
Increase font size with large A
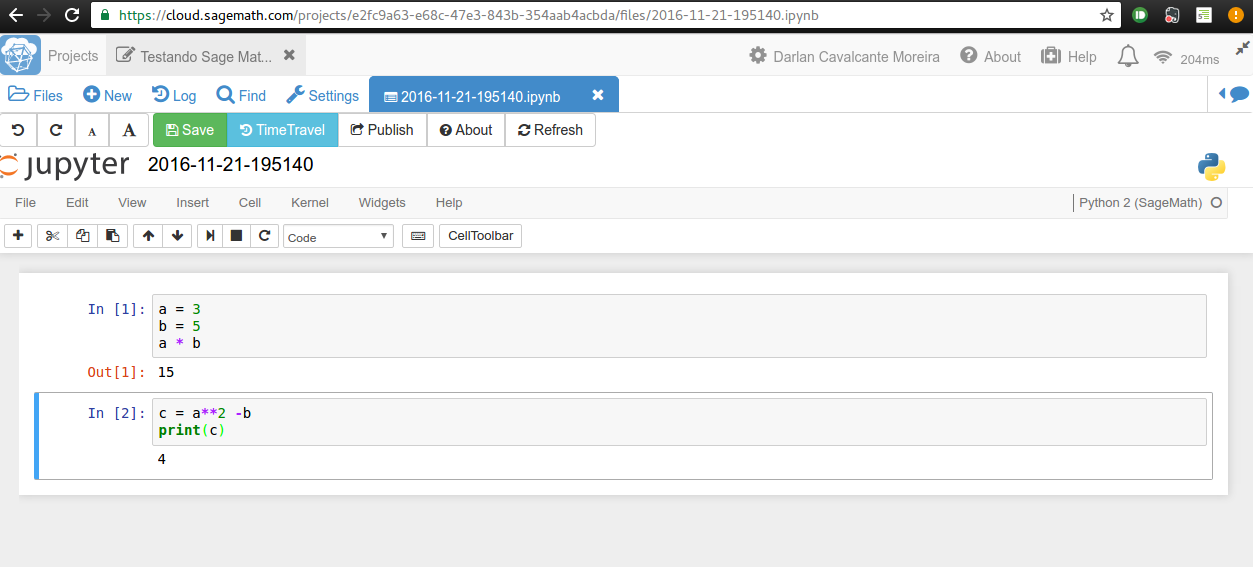coord(129,130)
